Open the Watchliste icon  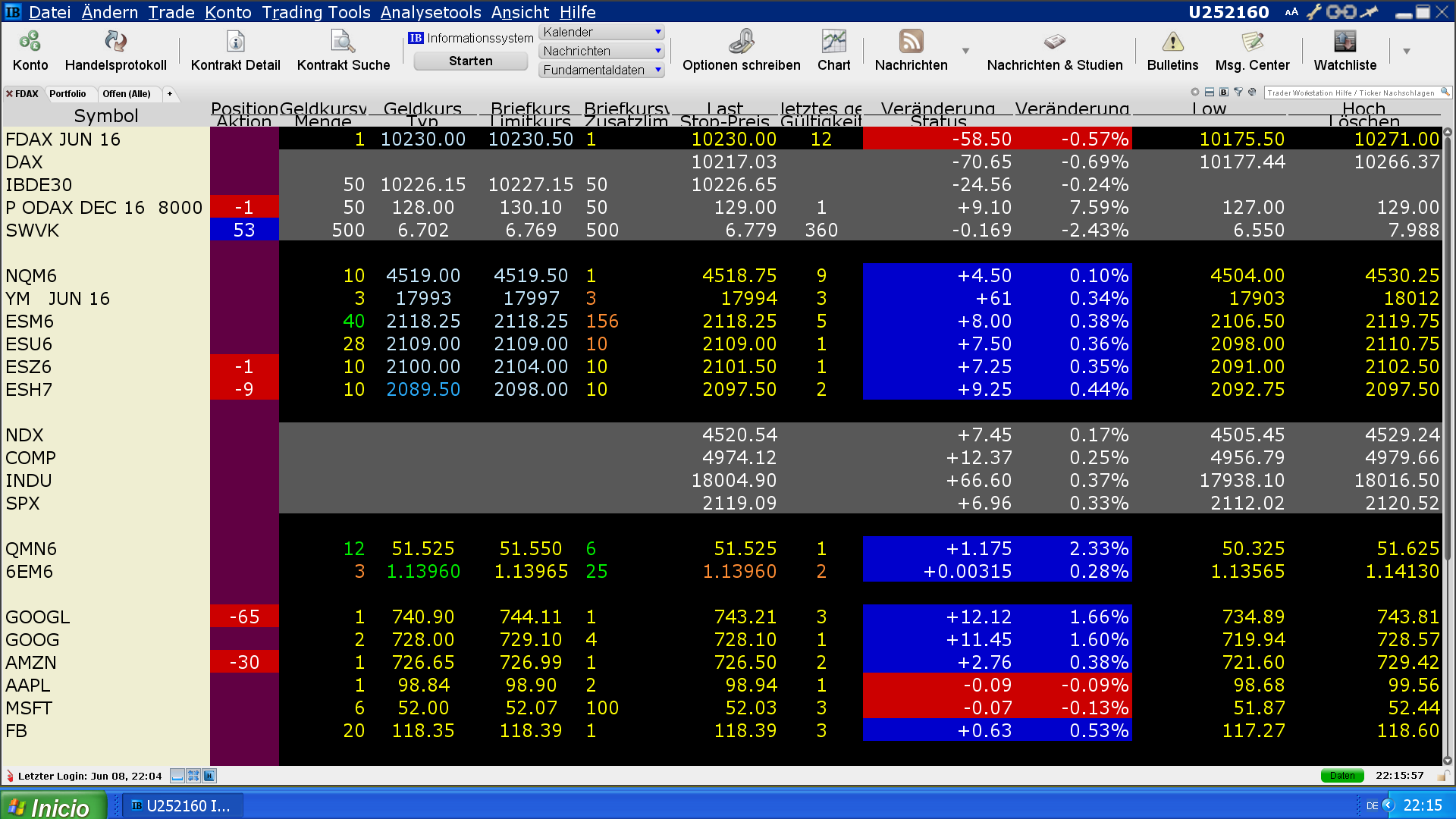1345,42
